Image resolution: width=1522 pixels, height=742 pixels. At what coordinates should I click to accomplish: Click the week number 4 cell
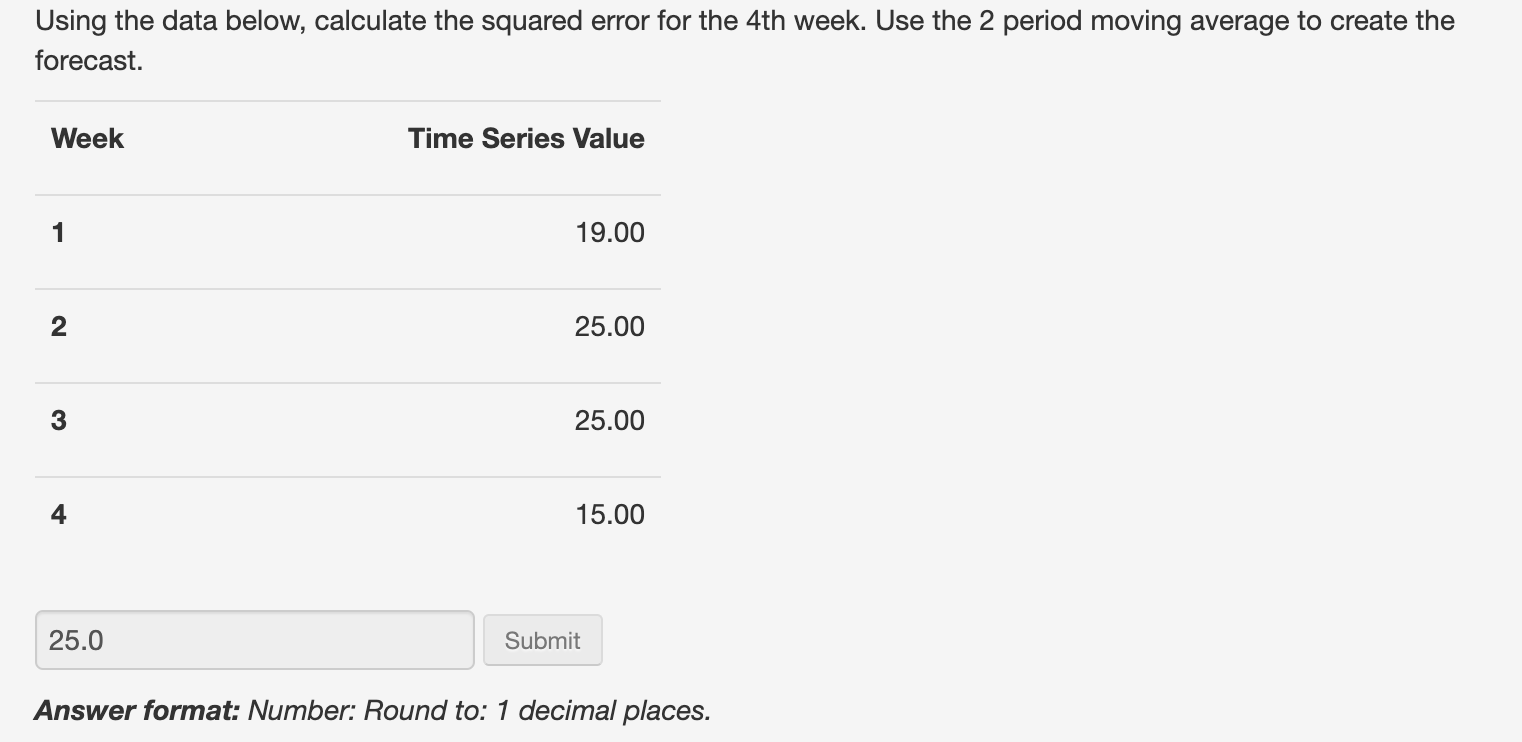click(58, 514)
